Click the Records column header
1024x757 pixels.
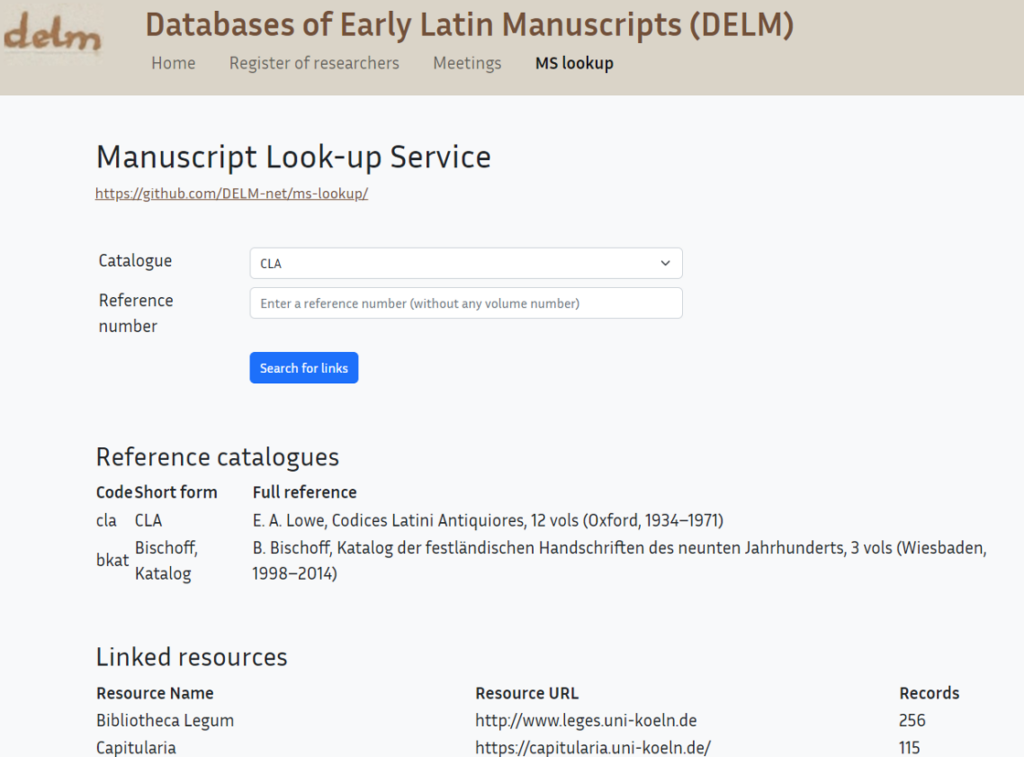[x=929, y=693]
